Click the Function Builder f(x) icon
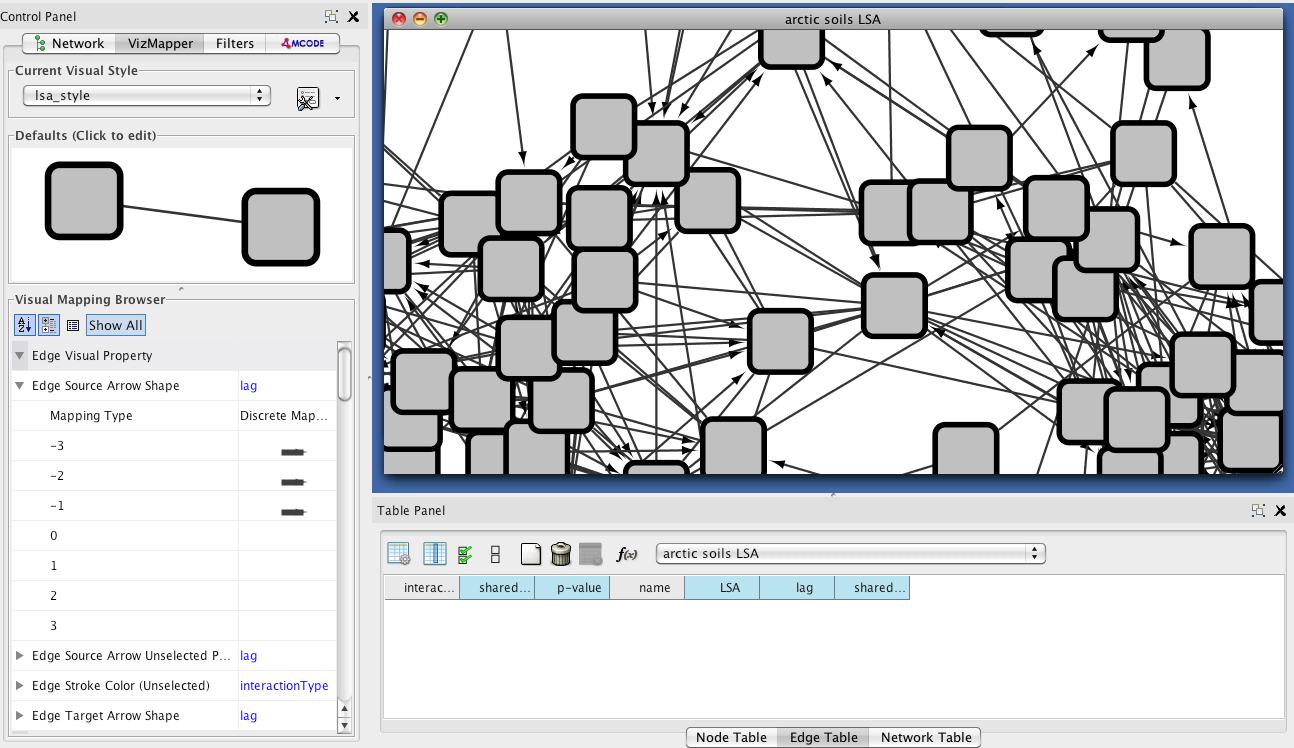 [x=627, y=554]
